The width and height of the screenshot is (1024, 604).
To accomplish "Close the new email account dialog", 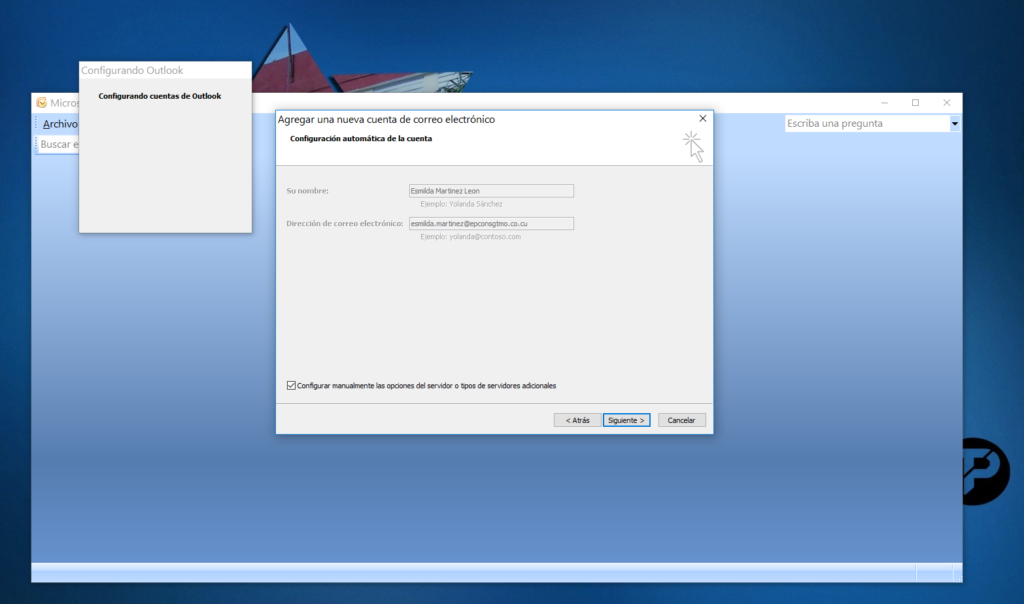I will [702, 119].
